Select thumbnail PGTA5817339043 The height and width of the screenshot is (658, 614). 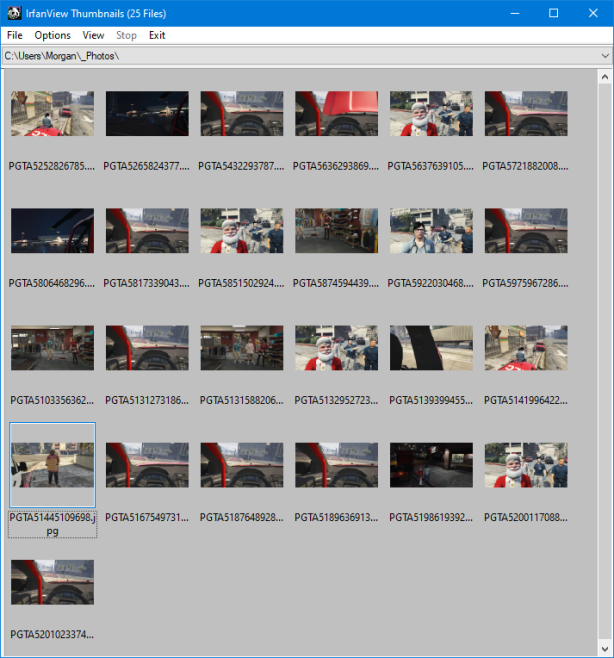(147, 230)
